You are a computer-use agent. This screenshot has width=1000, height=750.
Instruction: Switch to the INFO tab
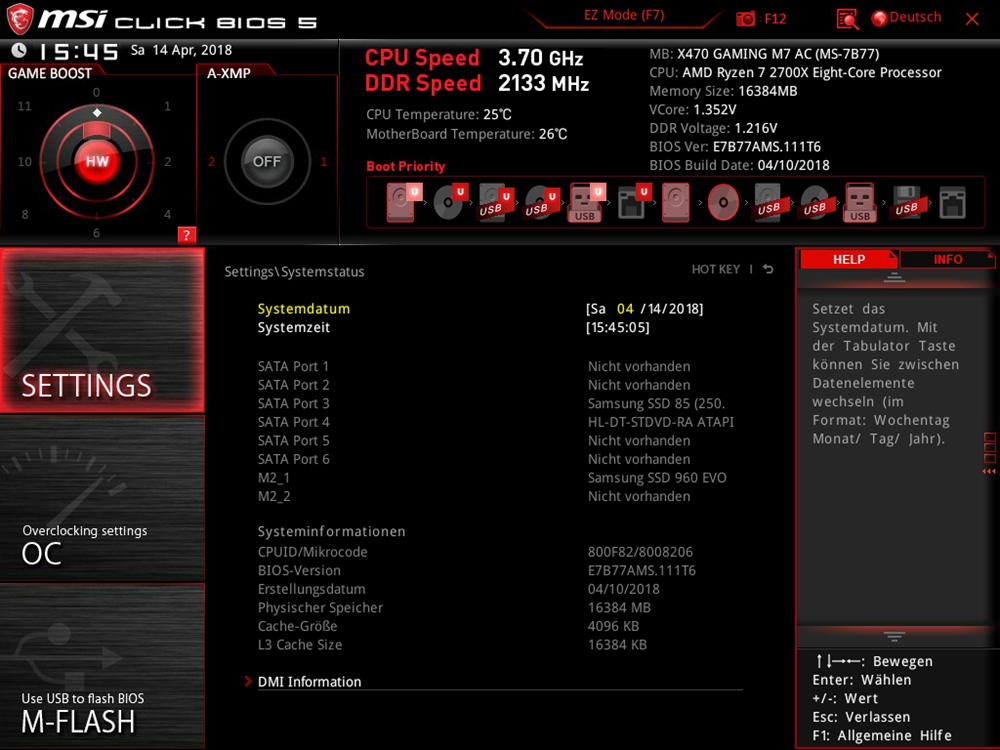click(x=947, y=260)
